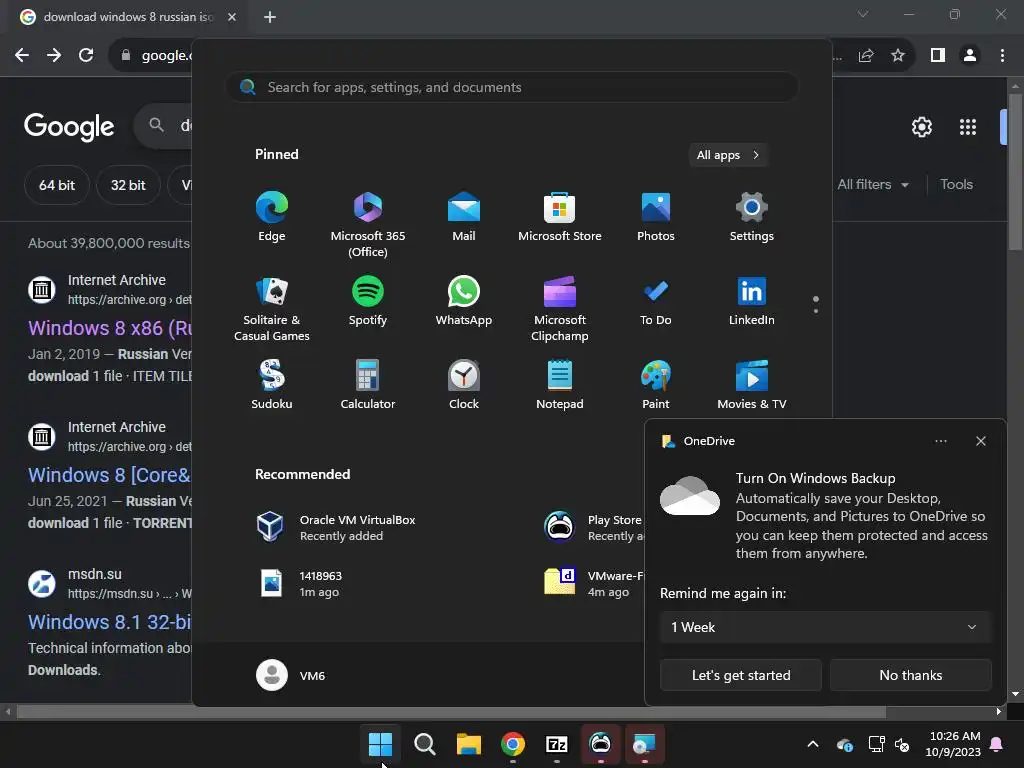Viewport: 1024px width, 768px height.
Task: Open Settings from pinned apps
Action: (x=752, y=217)
